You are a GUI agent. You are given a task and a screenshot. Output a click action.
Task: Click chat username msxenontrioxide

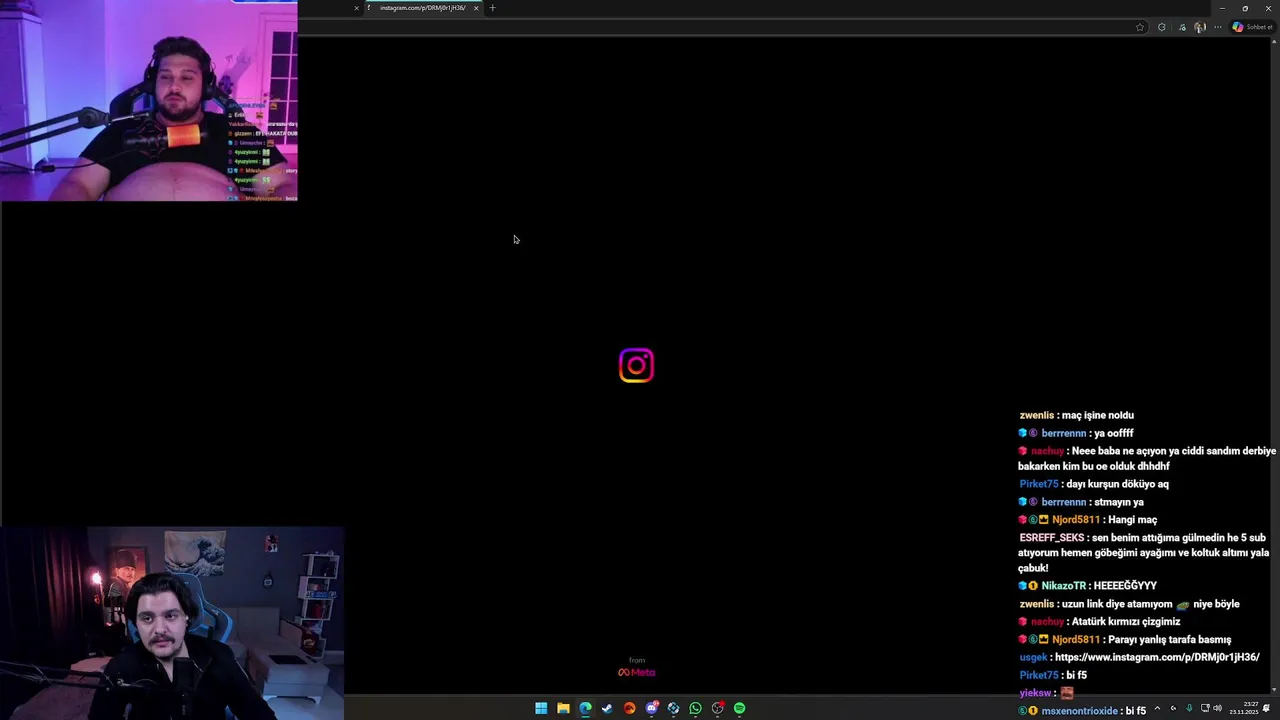tap(1079, 711)
